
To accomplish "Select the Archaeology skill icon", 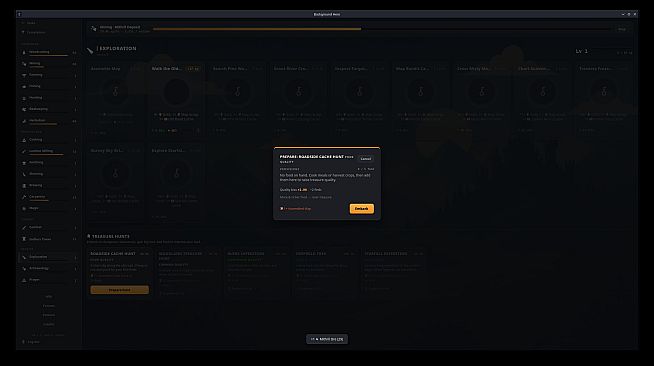I will point(24,268).
